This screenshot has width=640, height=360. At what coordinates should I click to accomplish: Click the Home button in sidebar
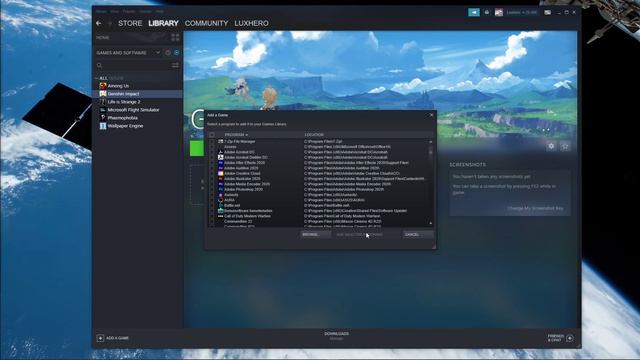coord(102,38)
